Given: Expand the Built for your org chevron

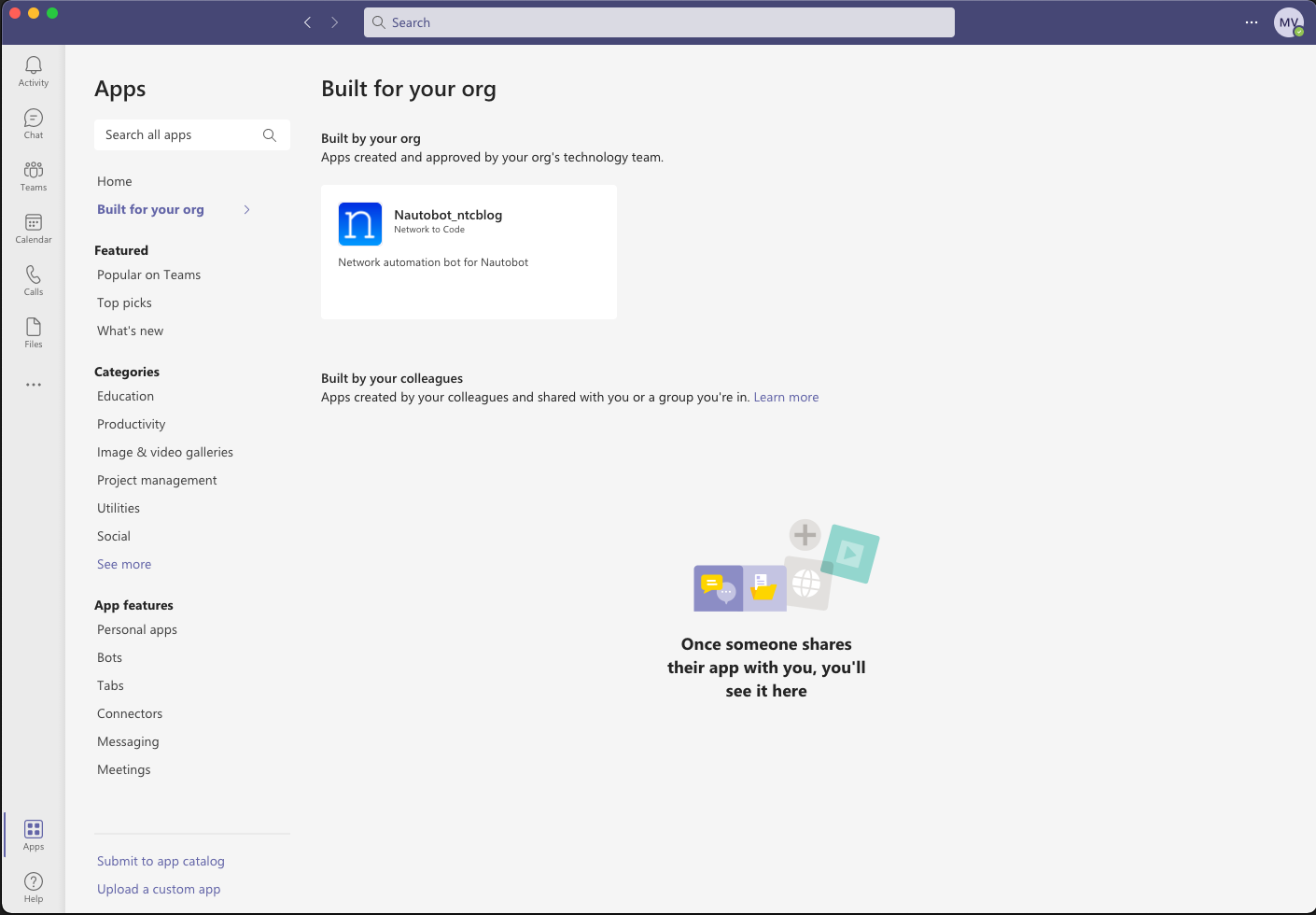Looking at the screenshot, I should tap(246, 209).
